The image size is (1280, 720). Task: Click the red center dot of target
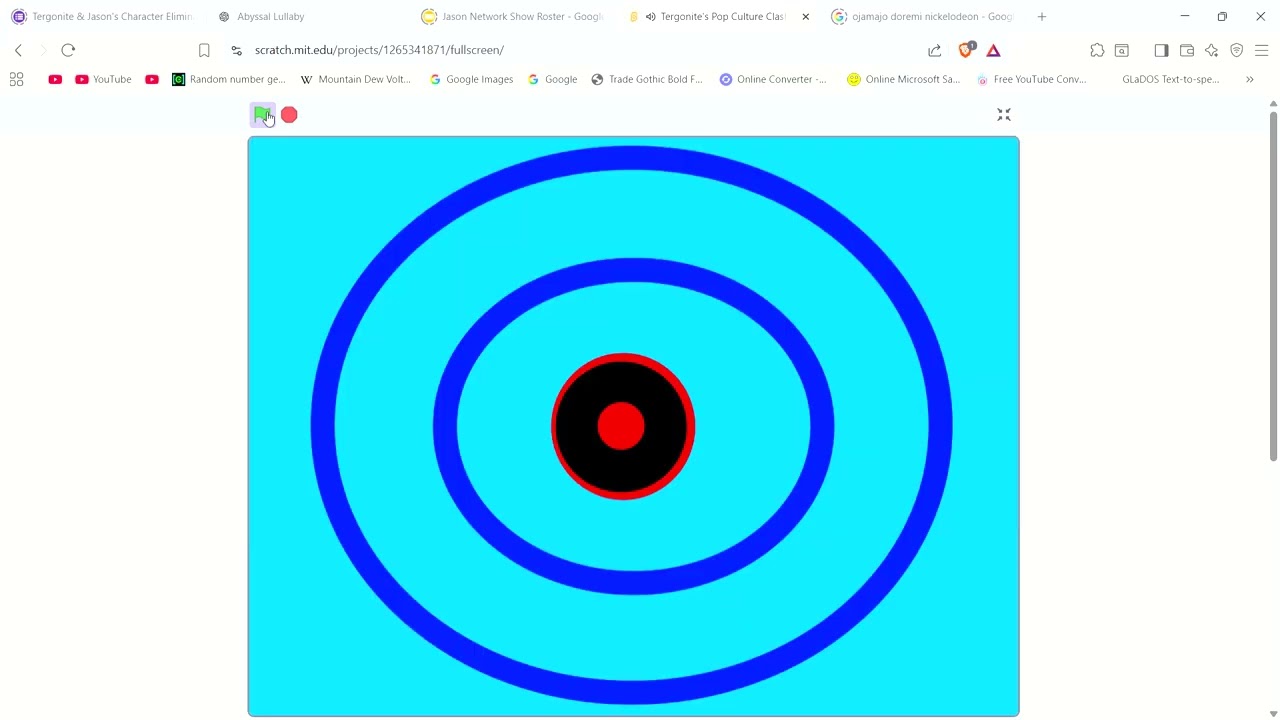621,426
